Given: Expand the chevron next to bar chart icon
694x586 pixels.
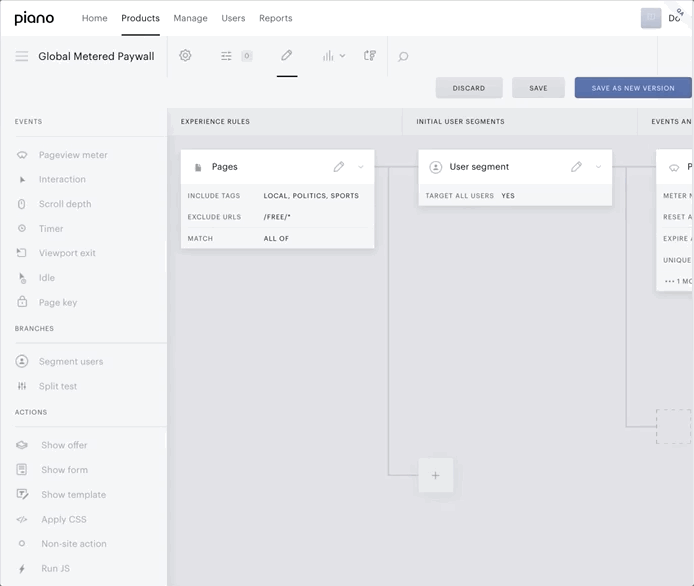Looking at the screenshot, I should [x=342, y=56].
